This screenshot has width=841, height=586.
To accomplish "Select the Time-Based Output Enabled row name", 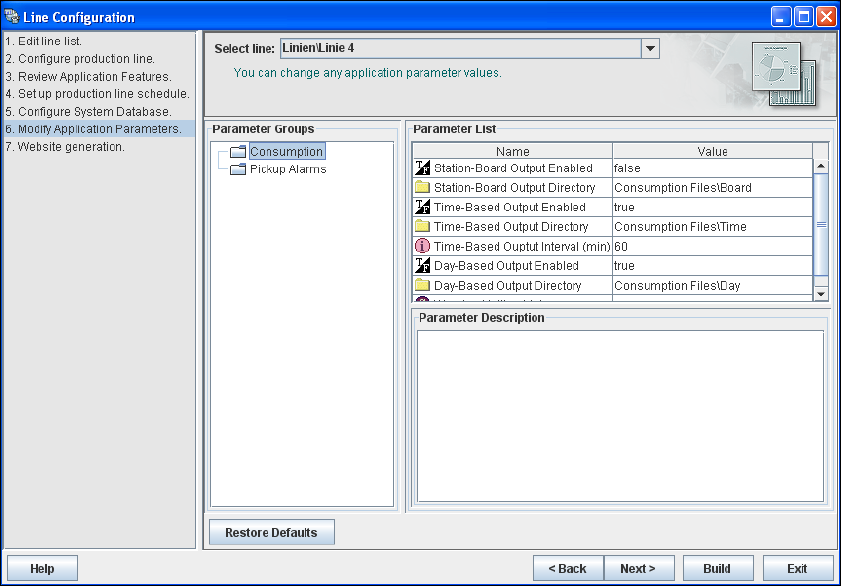I will pyautogui.click(x=510, y=206).
